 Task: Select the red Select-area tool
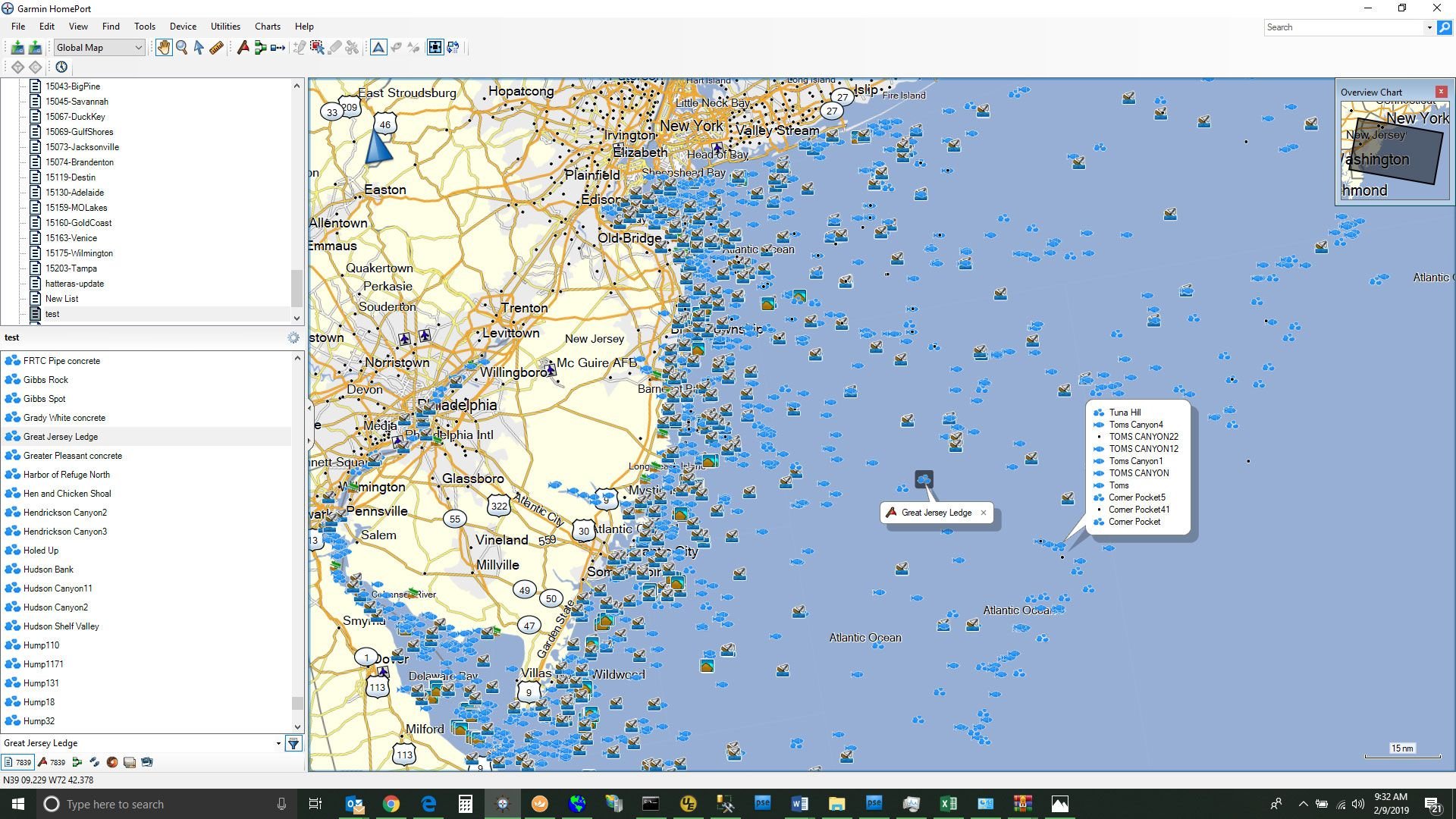click(317, 48)
